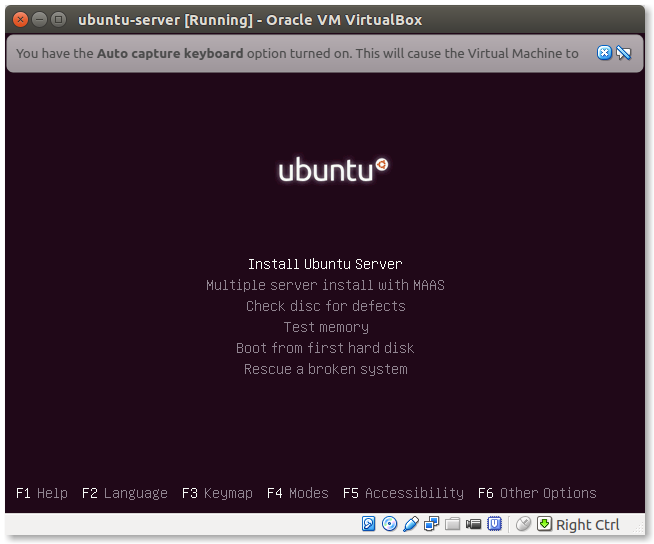Select Rescue a broken system

tap(325, 369)
